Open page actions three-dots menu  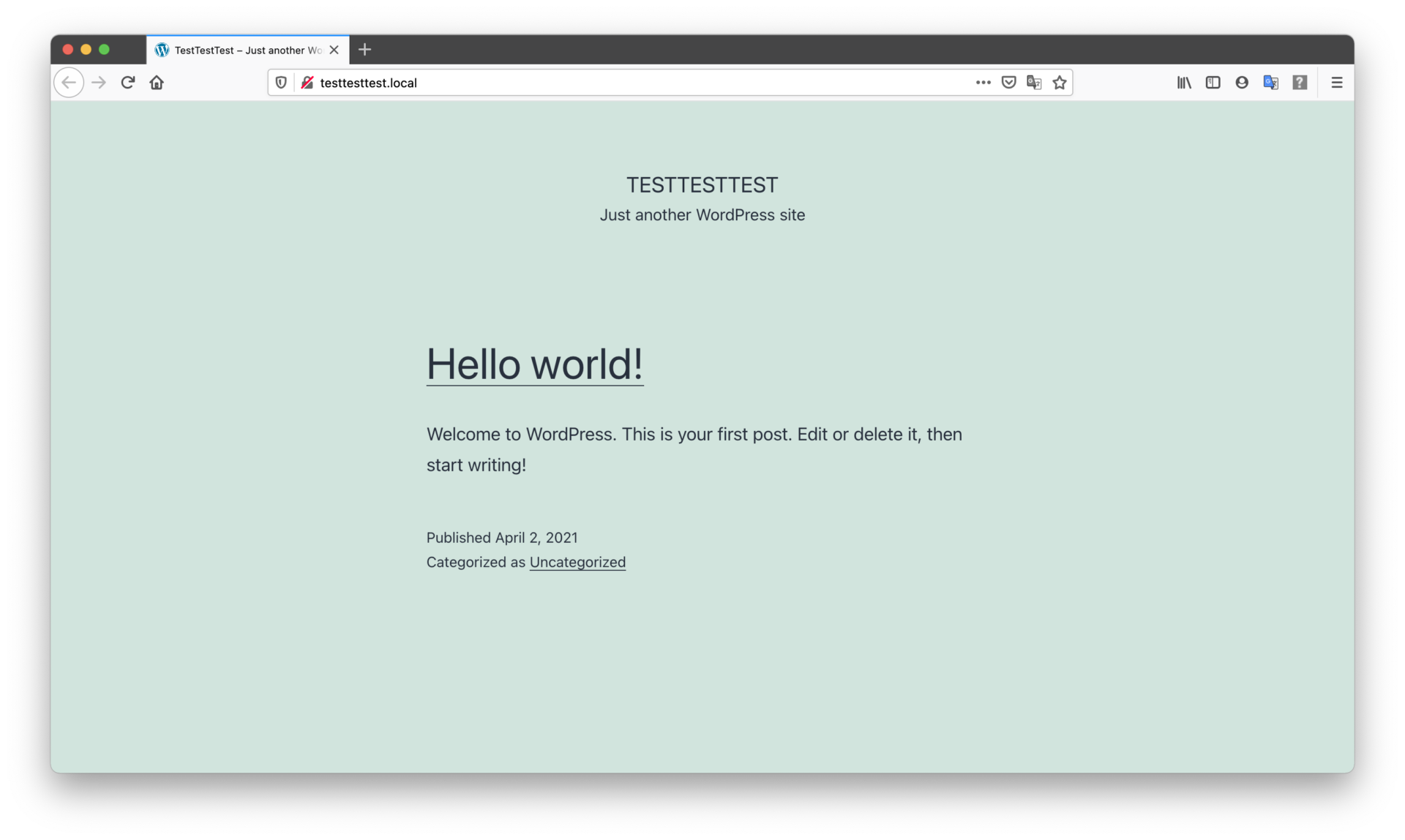point(983,83)
